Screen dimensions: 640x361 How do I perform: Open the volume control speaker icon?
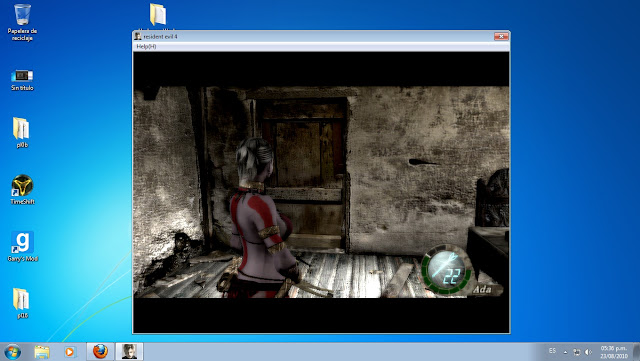click(x=588, y=352)
